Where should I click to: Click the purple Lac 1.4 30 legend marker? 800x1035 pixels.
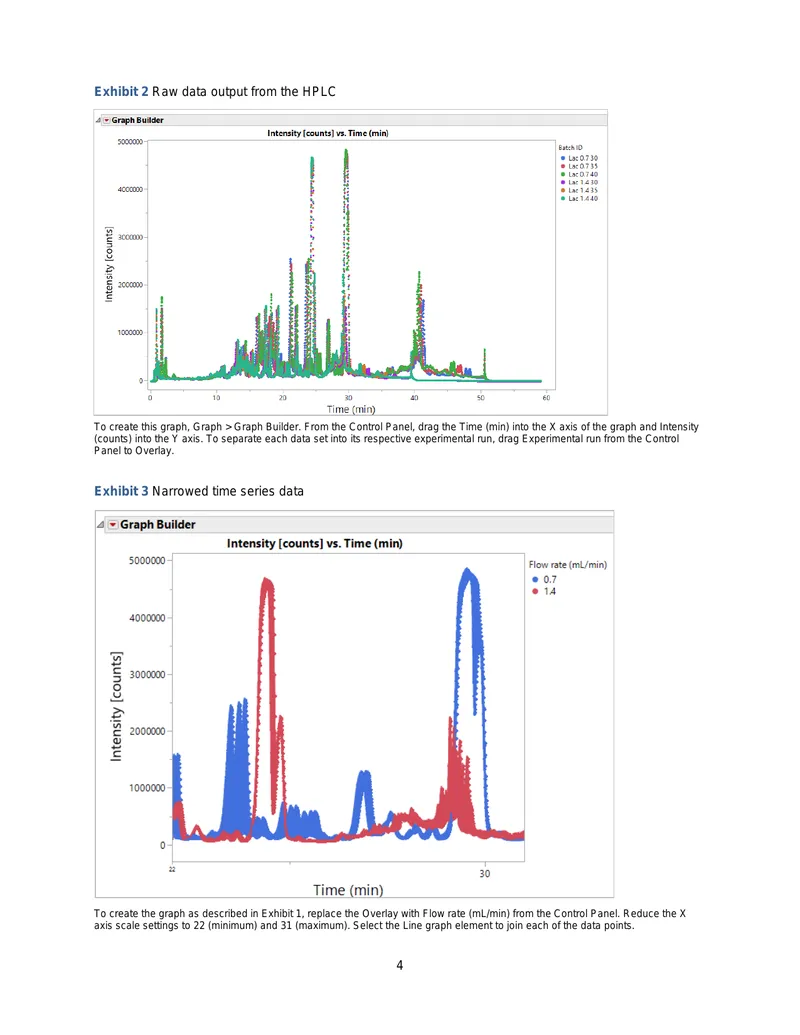click(563, 182)
